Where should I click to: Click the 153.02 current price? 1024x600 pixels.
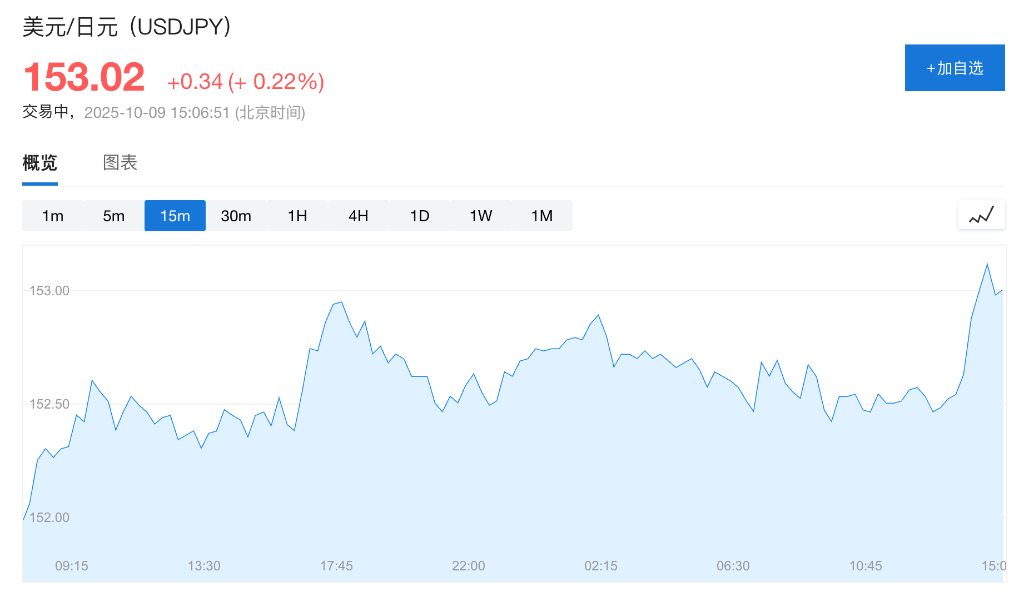(x=84, y=78)
